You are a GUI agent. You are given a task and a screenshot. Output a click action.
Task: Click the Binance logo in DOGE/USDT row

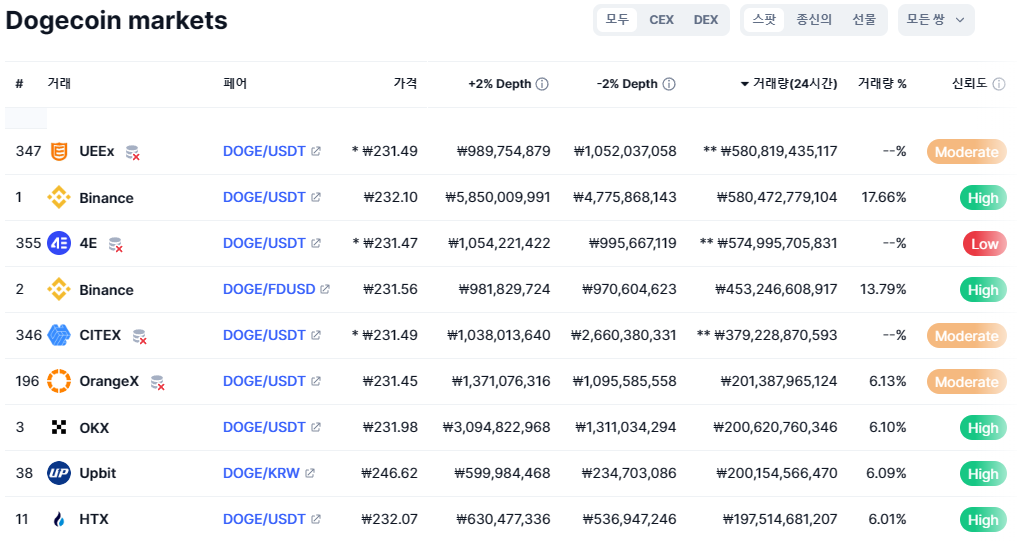[59, 197]
